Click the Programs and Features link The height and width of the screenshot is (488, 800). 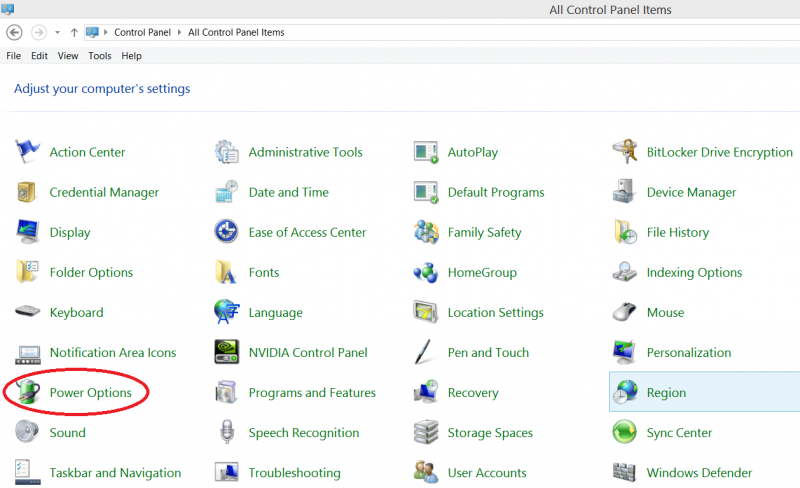312,392
